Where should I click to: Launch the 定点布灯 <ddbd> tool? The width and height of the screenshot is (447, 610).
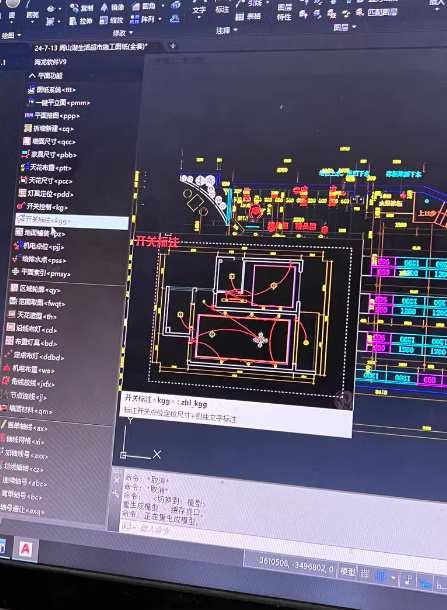click(34, 356)
